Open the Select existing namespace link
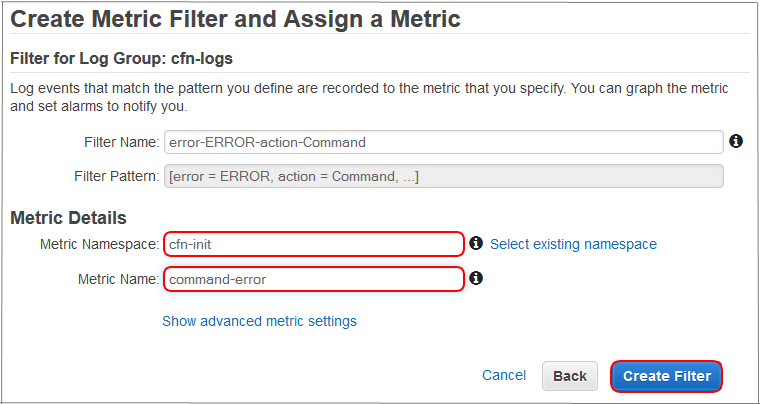This screenshot has height=404, width=760. point(573,244)
